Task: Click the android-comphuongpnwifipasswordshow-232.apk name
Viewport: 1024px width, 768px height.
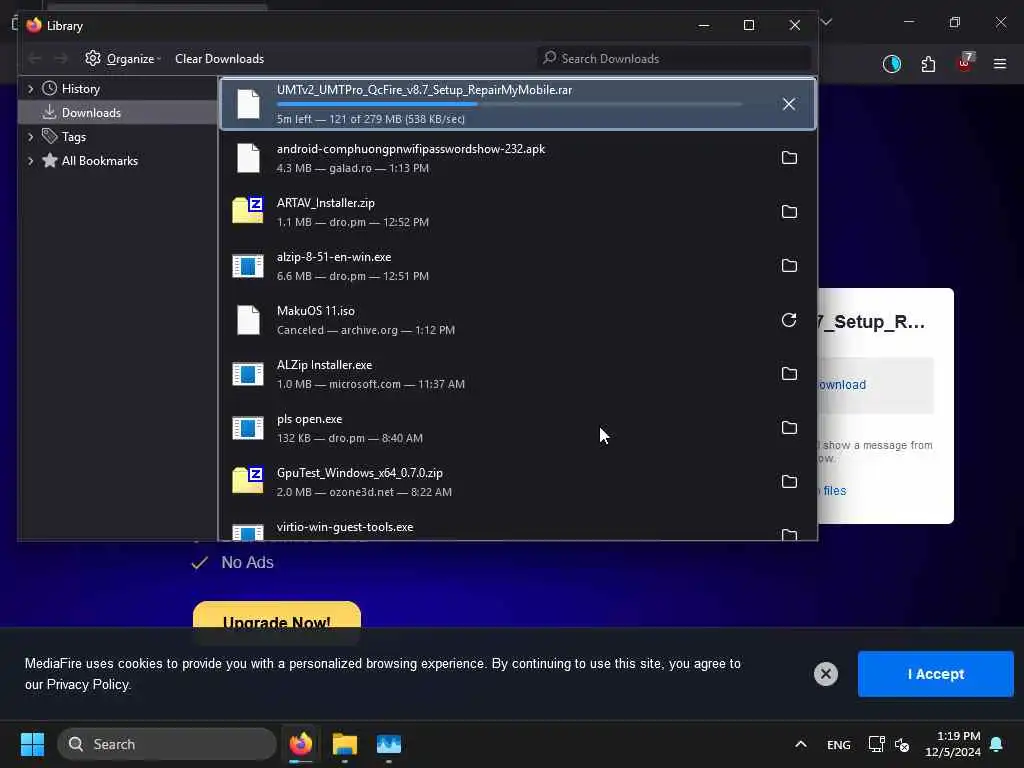Action: tap(411, 149)
